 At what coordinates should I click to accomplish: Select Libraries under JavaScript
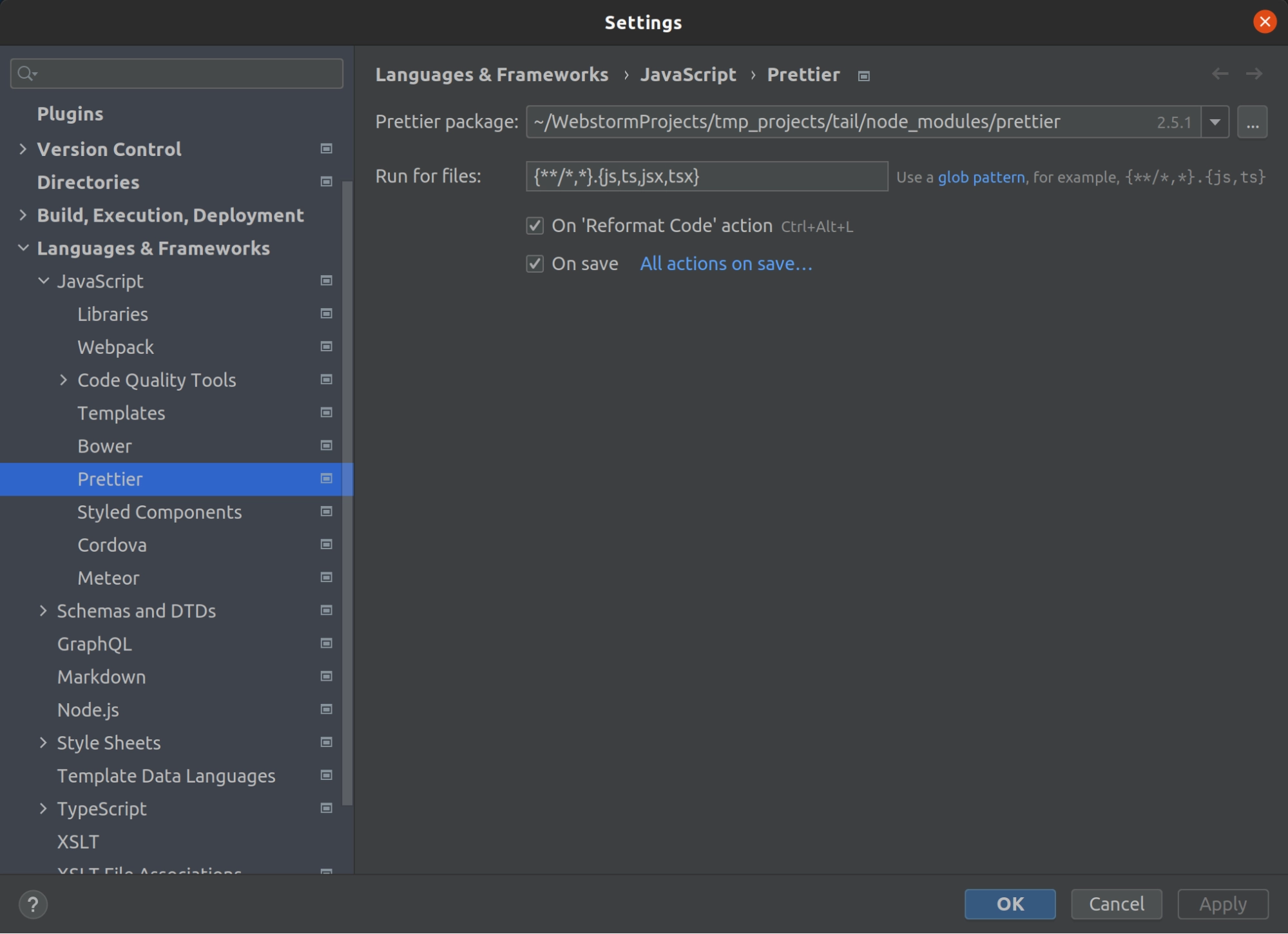point(113,314)
